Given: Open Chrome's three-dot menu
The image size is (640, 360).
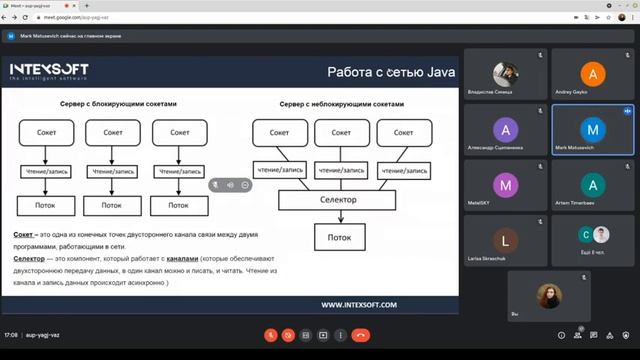Looking at the screenshot, I should click(633, 18).
